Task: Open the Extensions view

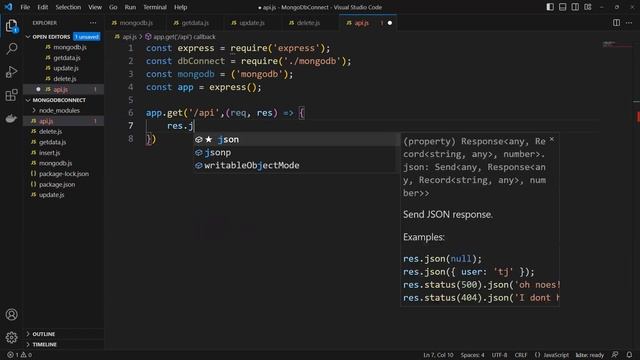Action: coord(11,95)
